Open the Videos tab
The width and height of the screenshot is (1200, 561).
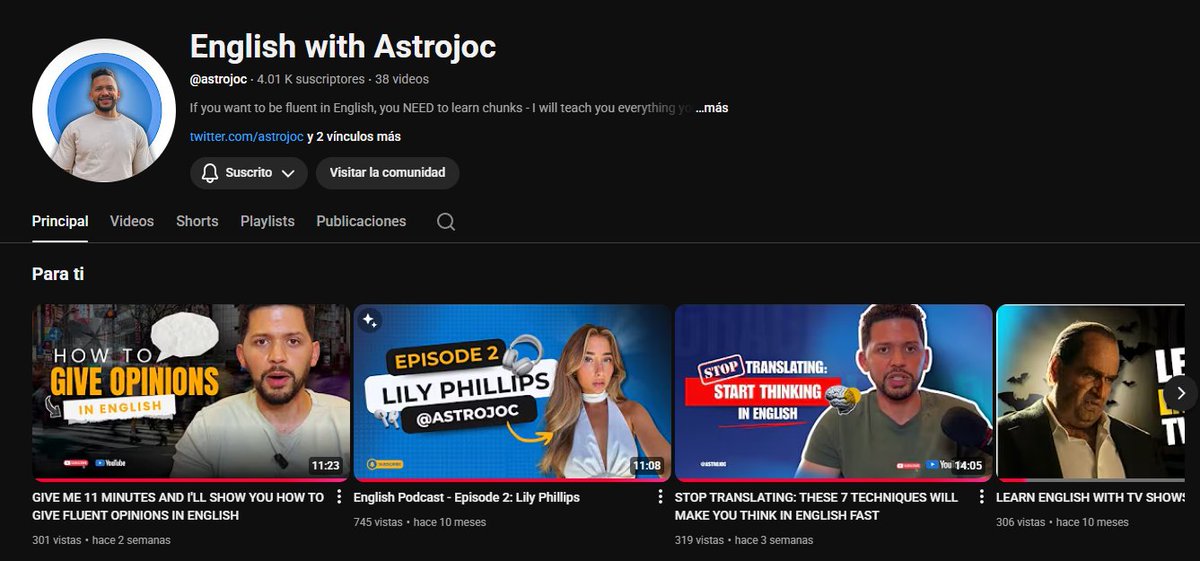coord(132,221)
